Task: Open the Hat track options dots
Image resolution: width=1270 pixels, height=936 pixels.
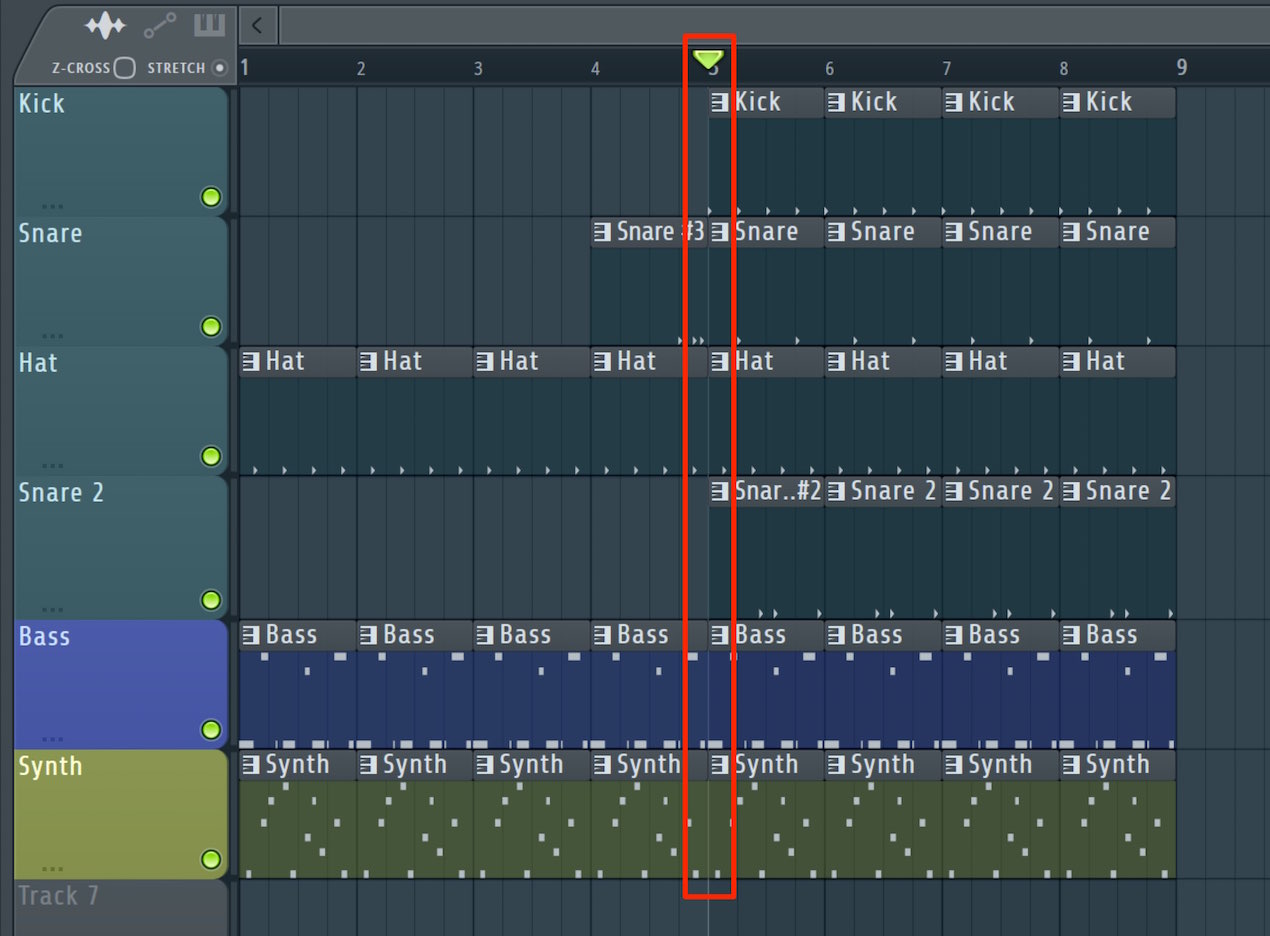Action: point(53,467)
